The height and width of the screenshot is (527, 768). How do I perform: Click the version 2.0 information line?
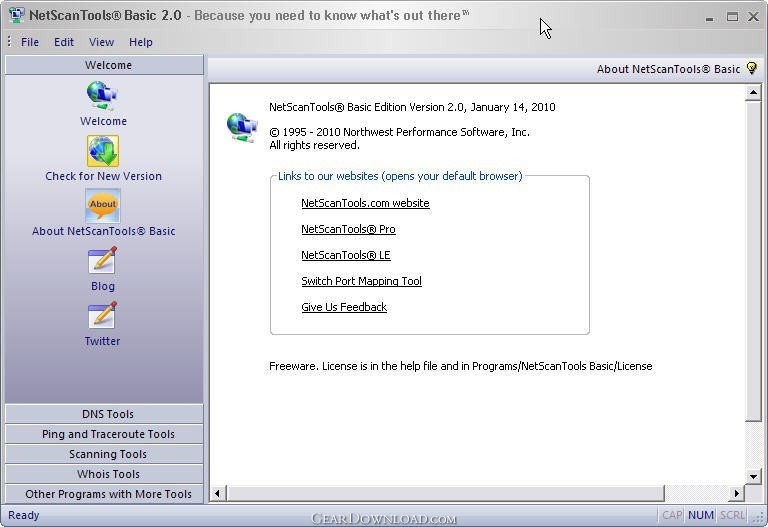[412, 107]
